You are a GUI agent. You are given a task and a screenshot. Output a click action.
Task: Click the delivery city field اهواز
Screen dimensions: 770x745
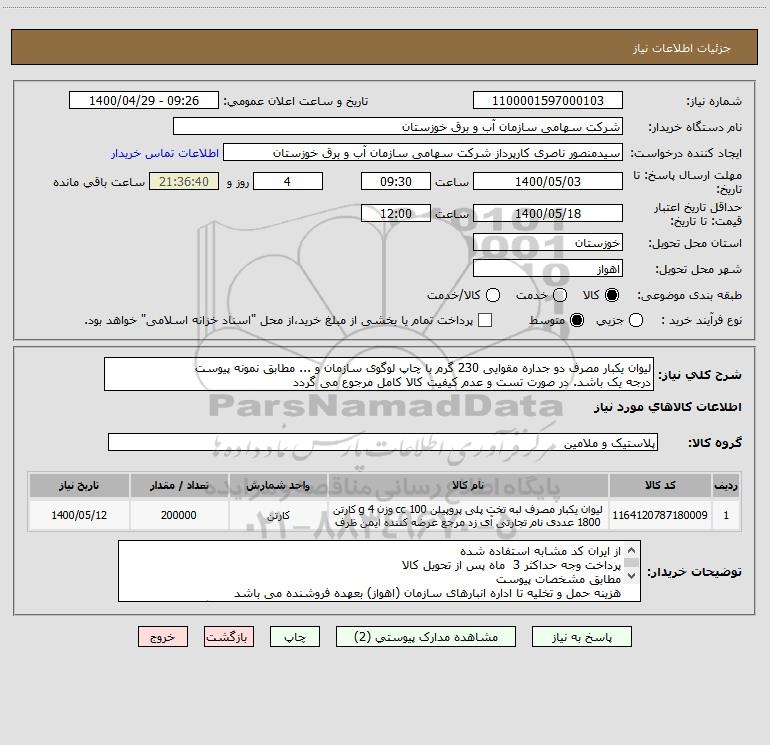pyautogui.click(x=548, y=269)
